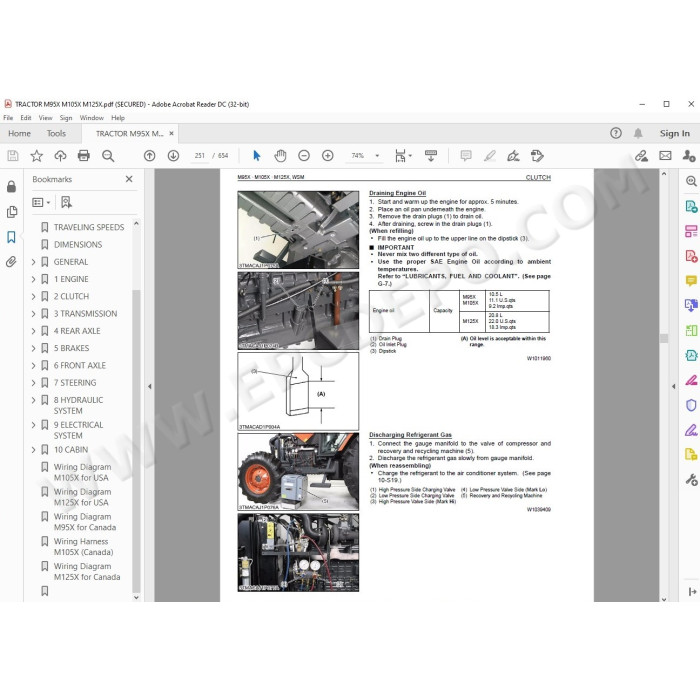Open Help question mark icon
Screen dimensions: 700x700
pyautogui.click(x=616, y=133)
